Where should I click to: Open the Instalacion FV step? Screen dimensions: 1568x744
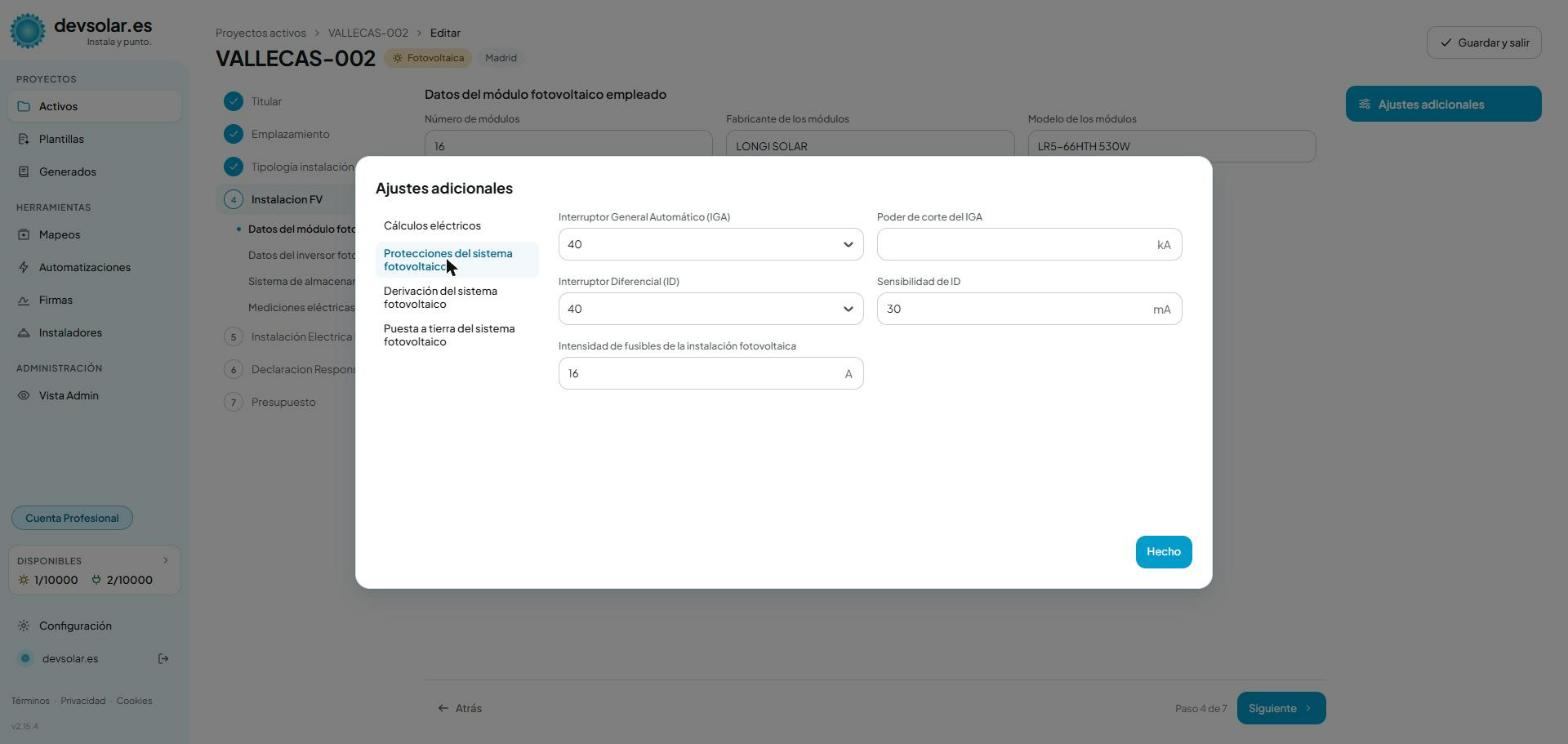tap(286, 199)
